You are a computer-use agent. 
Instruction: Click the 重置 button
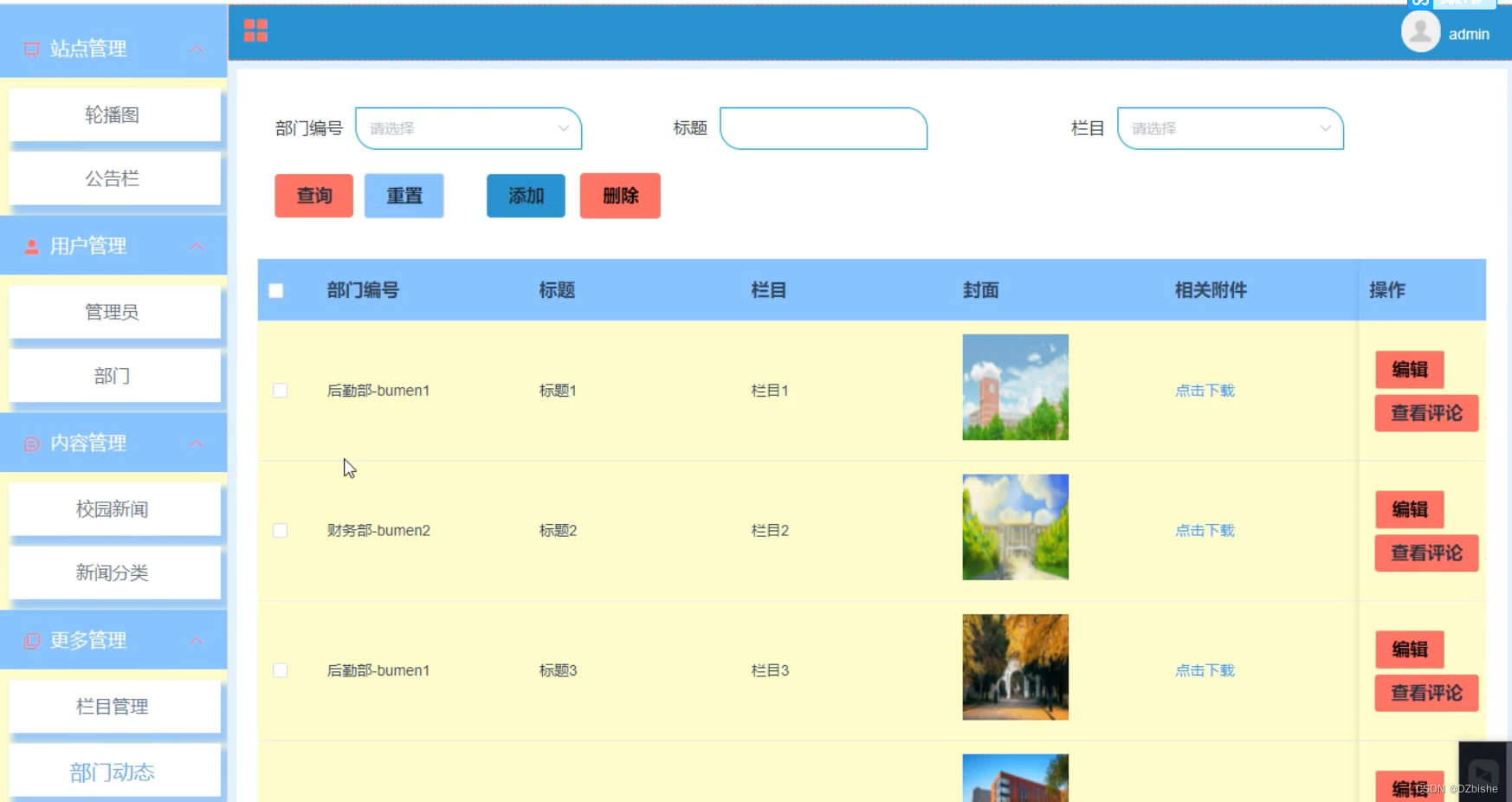pos(404,196)
